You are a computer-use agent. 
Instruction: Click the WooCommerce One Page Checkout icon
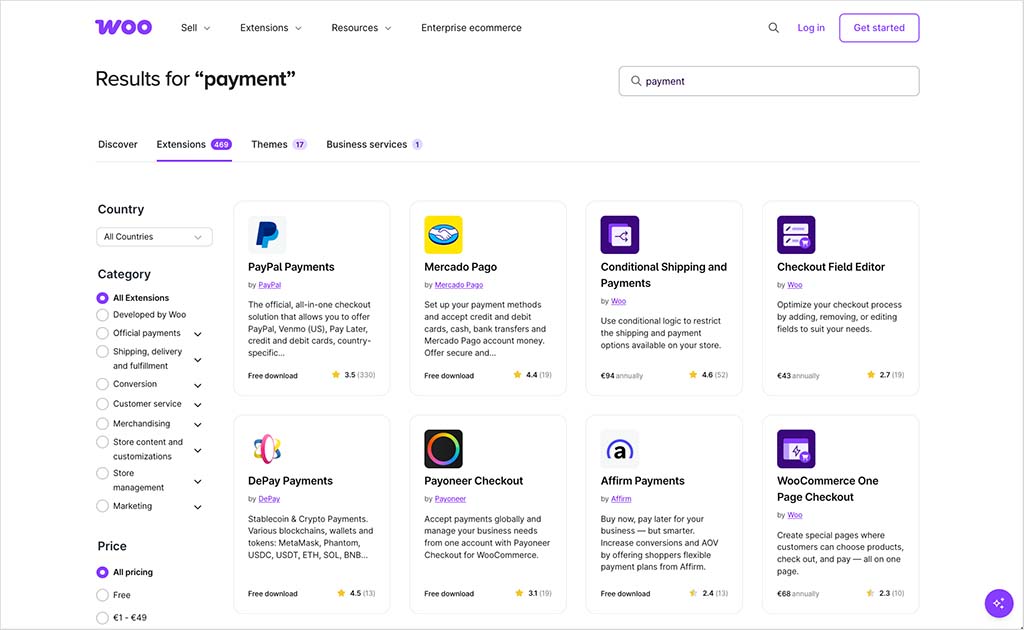[796, 449]
